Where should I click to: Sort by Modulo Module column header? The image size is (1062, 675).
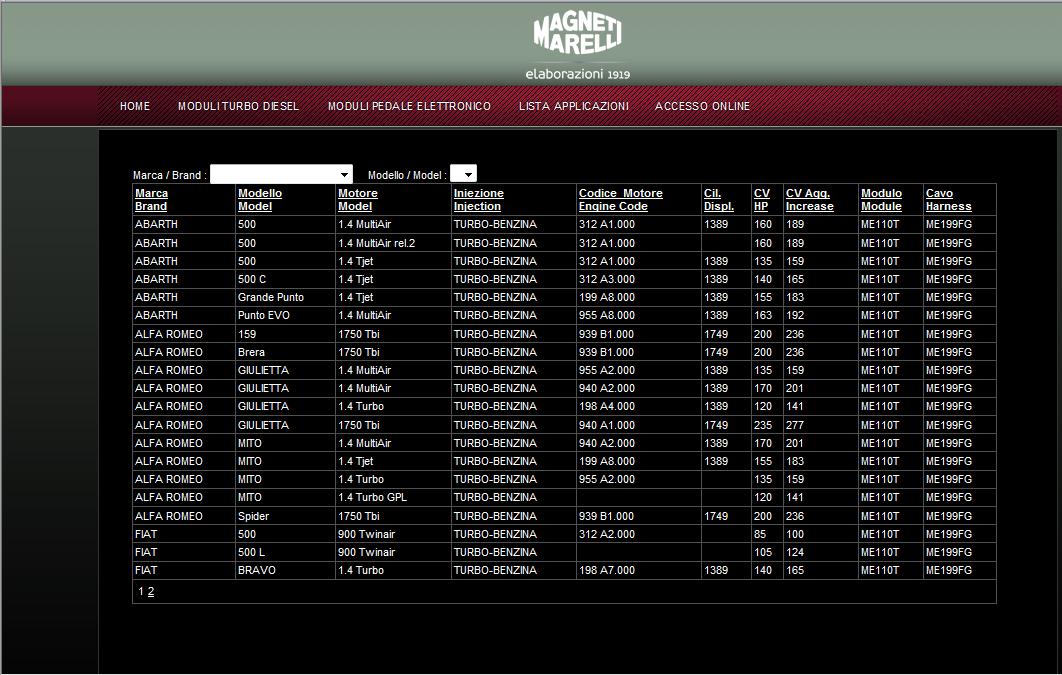(881, 200)
